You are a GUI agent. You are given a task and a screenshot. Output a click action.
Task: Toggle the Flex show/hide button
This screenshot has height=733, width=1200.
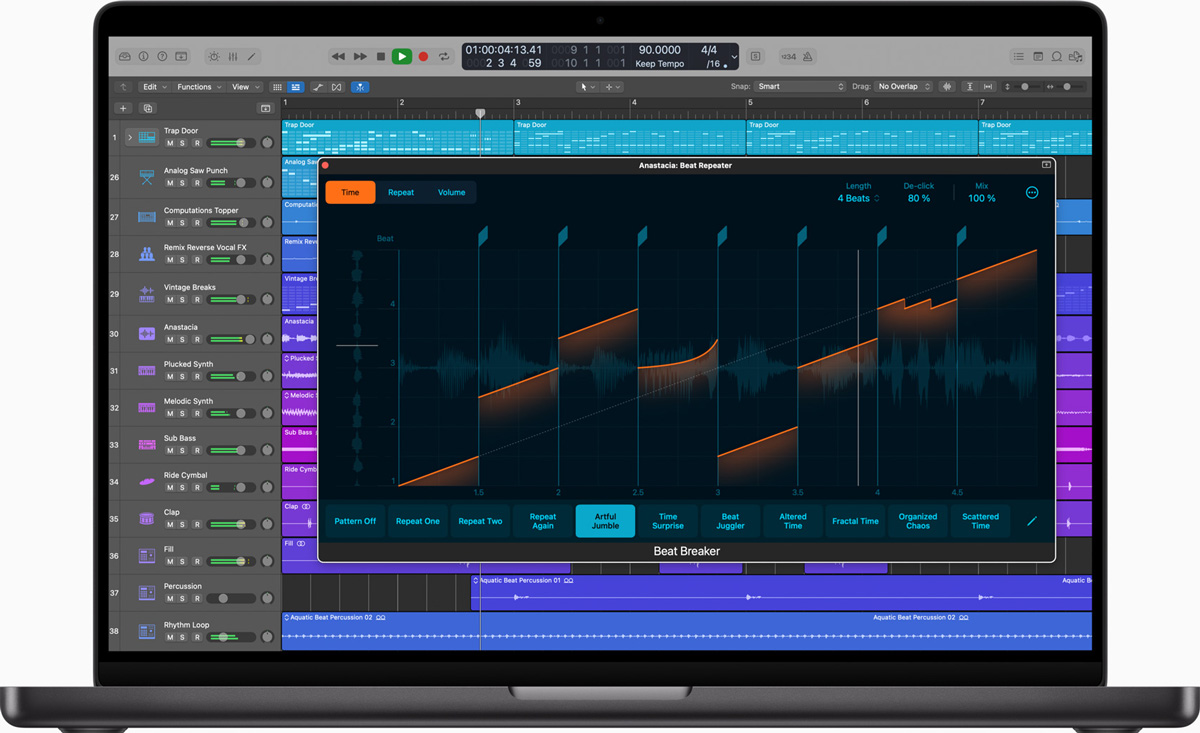click(337, 87)
